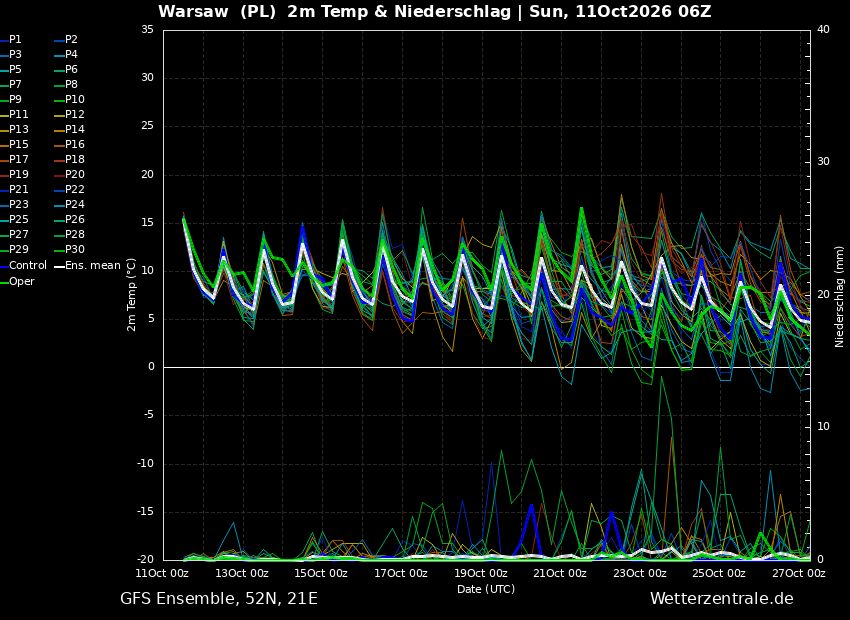This screenshot has height=620, width=850.
Task: Click the '35' temperature axis value
Action: (147, 29)
